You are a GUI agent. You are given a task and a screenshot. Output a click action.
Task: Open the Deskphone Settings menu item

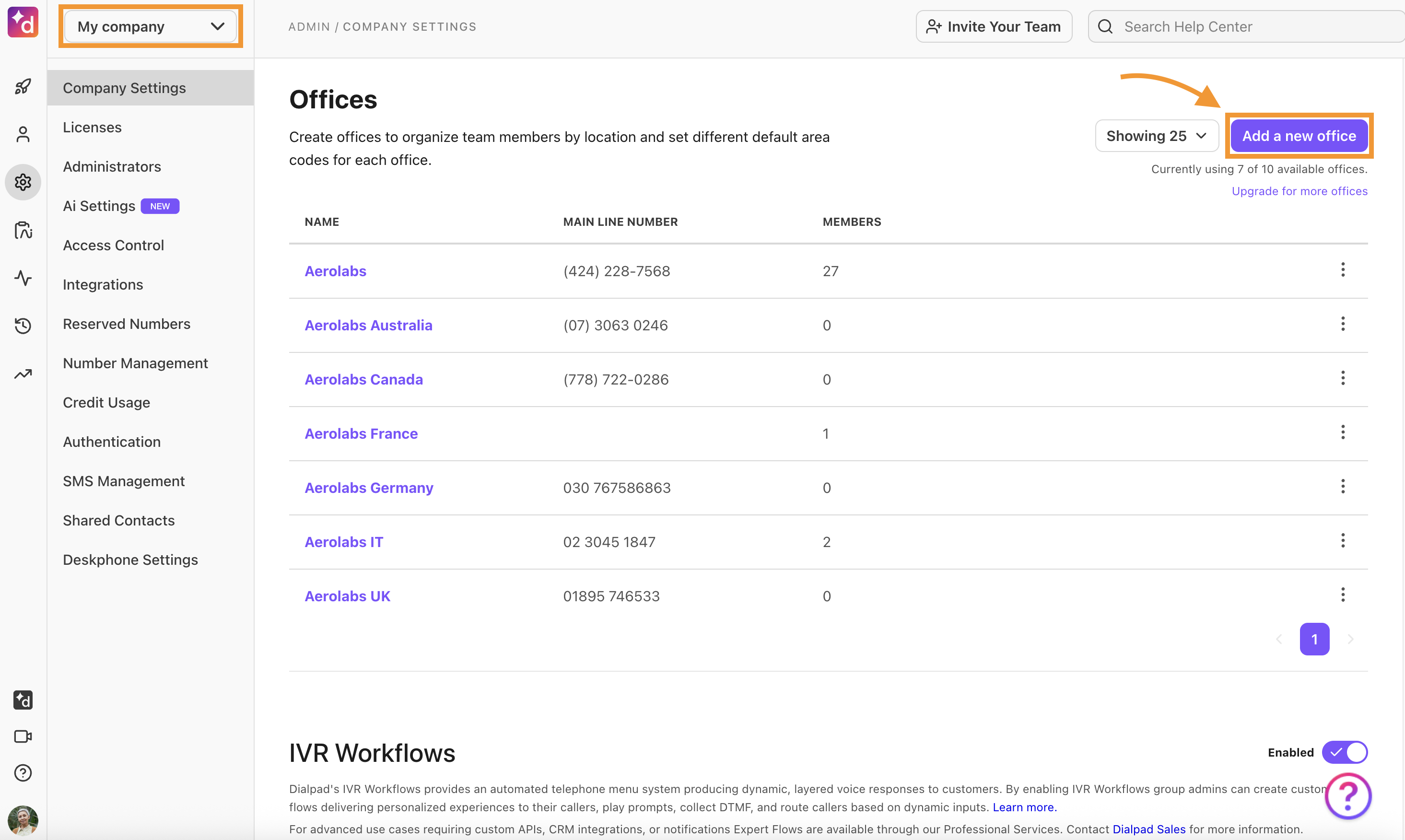(x=151, y=560)
